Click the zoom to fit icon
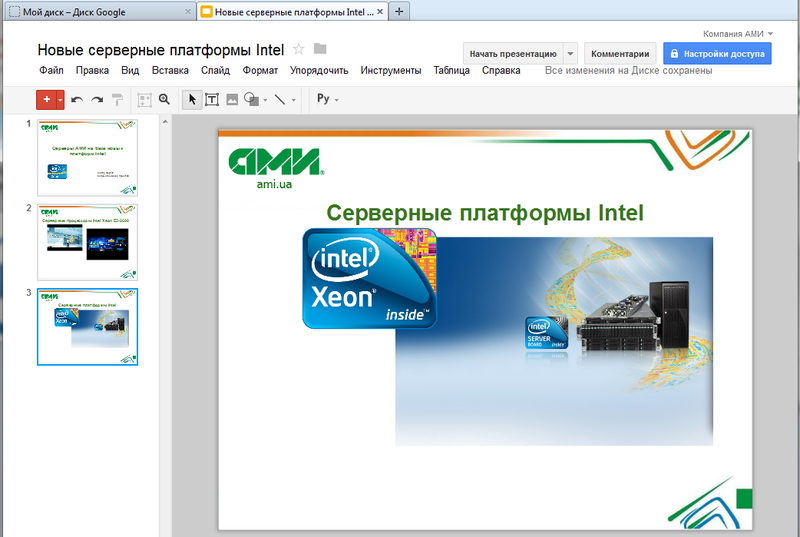This screenshot has height=537, width=800. pos(144,99)
